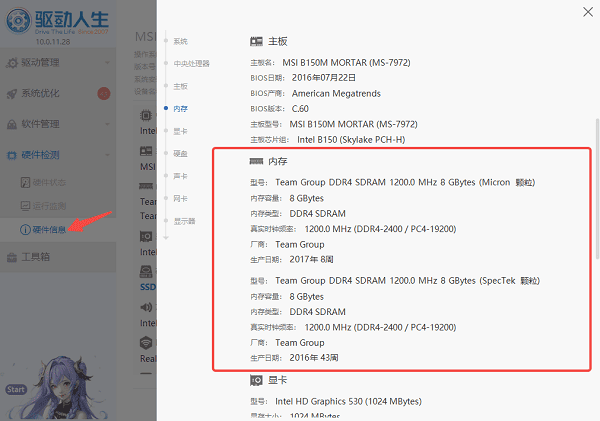
Task: Click the 主板 motherboard section icon
Action: coord(255,41)
